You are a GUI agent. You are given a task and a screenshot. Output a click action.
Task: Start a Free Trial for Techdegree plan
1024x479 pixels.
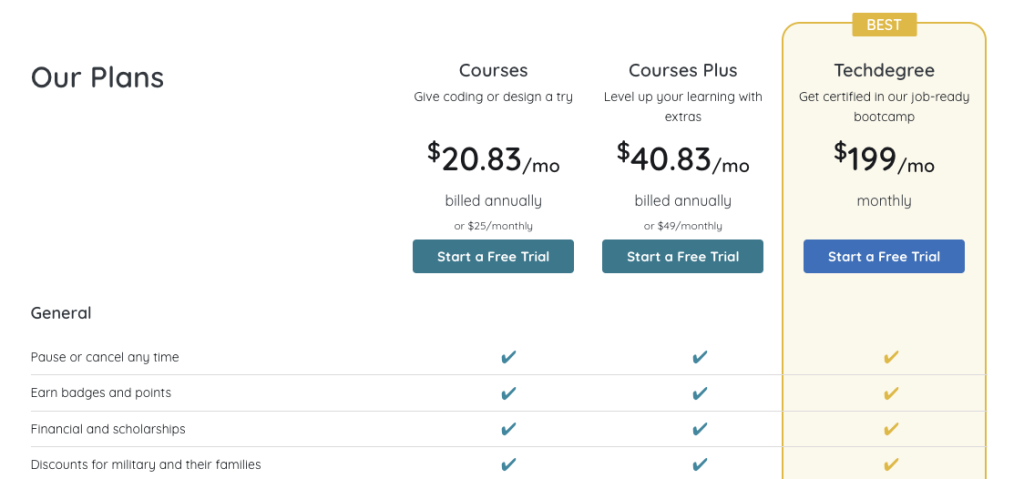pos(884,256)
